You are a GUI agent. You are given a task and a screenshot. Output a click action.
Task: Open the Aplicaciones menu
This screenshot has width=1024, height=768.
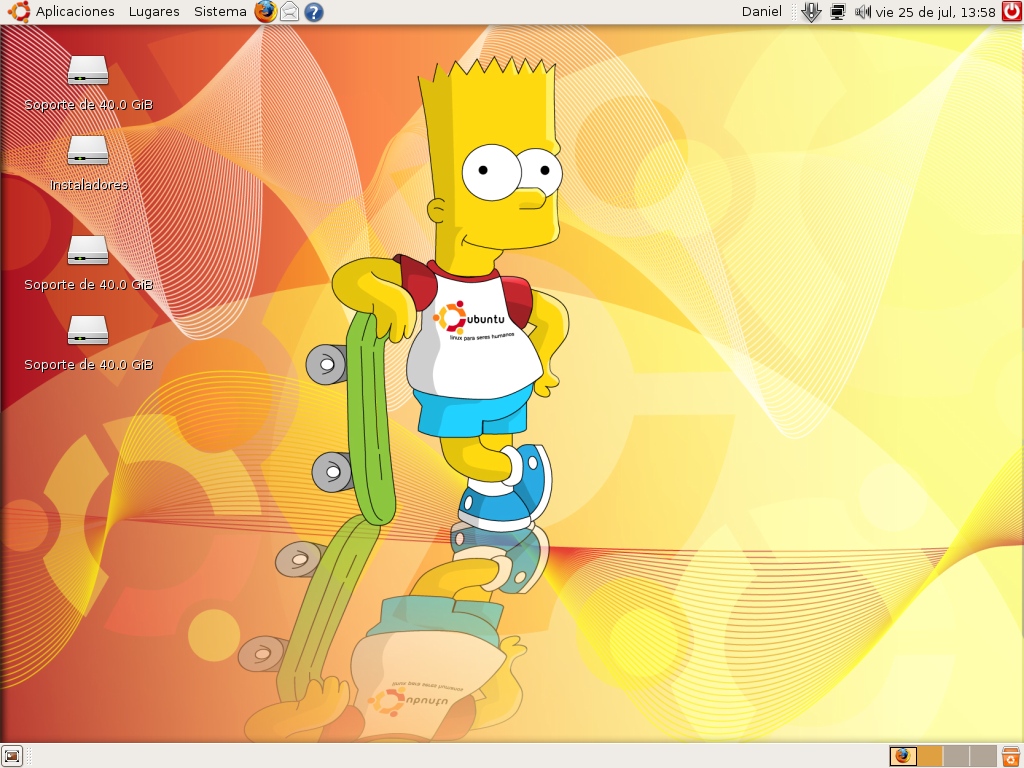pos(62,12)
